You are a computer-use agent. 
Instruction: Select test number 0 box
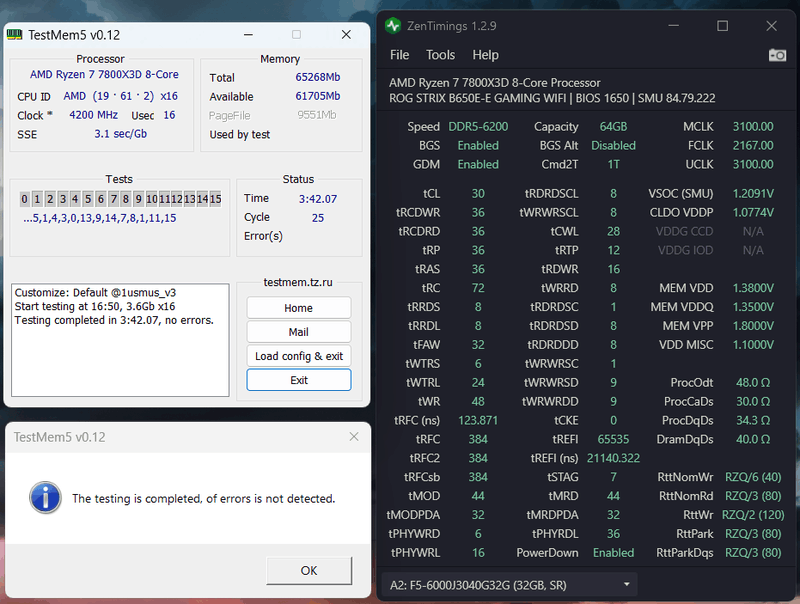point(24,199)
